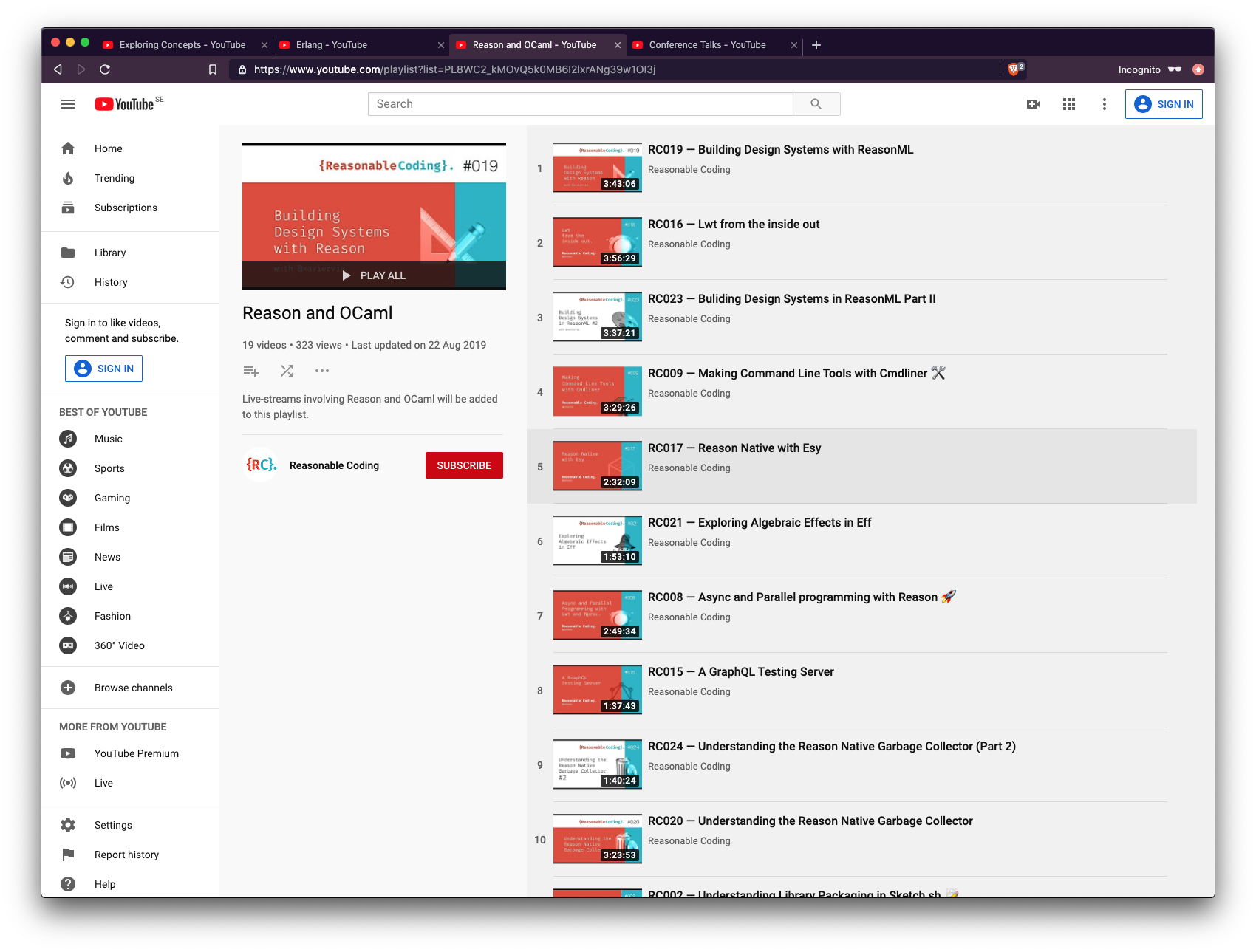
Task: Click inside the Search field
Action: [581, 103]
